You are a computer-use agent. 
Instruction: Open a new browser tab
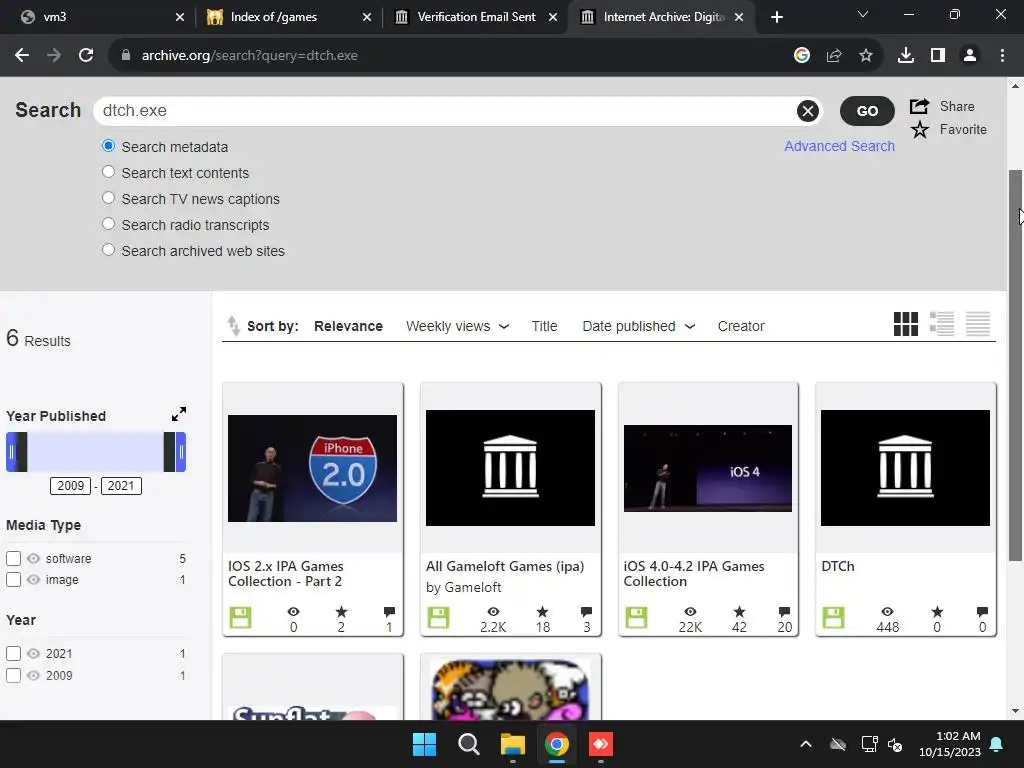click(776, 17)
